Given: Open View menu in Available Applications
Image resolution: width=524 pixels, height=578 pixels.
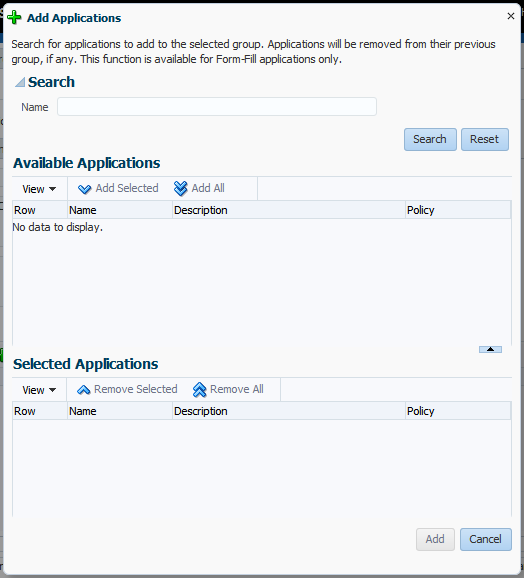Looking at the screenshot, I should 39,189.
